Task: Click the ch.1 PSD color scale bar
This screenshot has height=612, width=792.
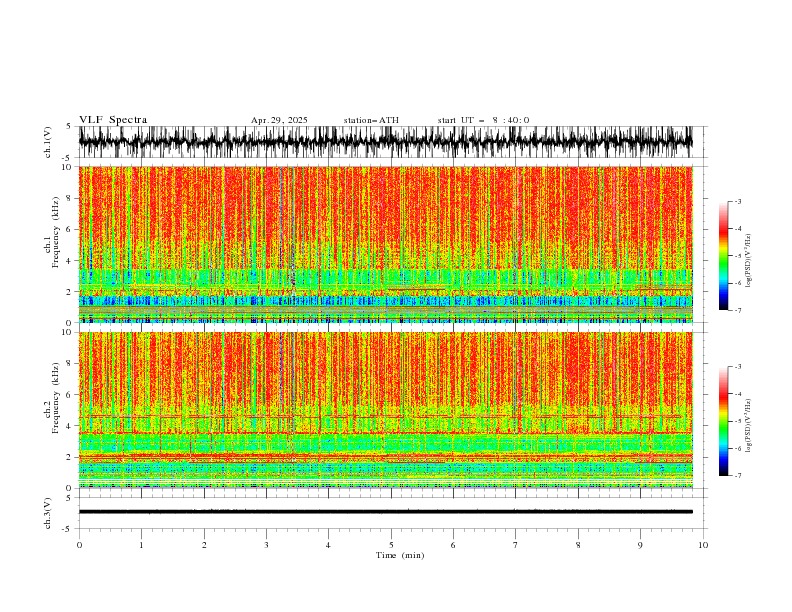Action: click(723, 256)
